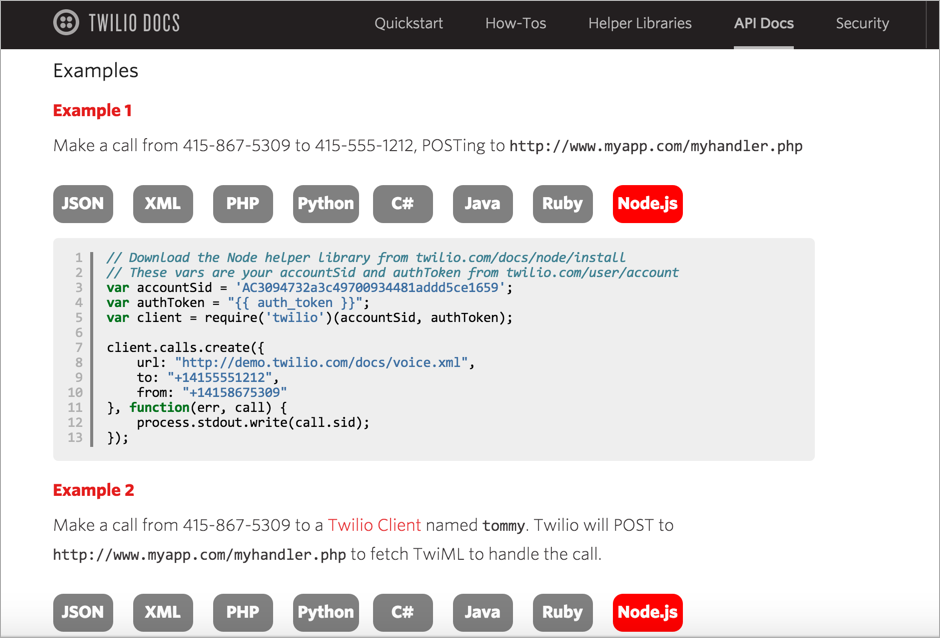This screenshot has height=638, width=940.
Task: Select the red Node.js tab in Example 1
Action: (x=647, y=203)
